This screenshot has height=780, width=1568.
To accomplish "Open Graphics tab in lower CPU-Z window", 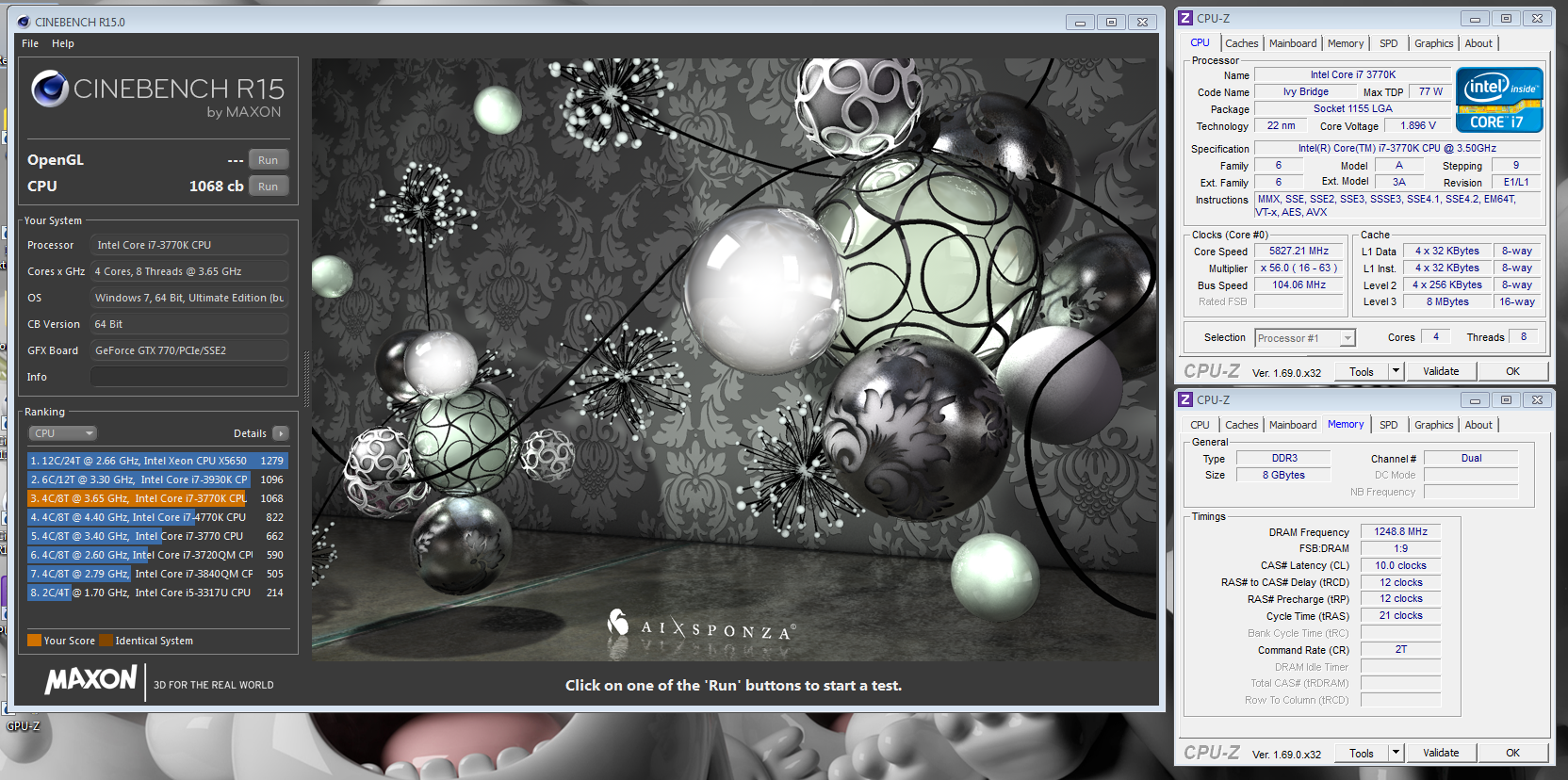I will click(x=1433, y=425).
